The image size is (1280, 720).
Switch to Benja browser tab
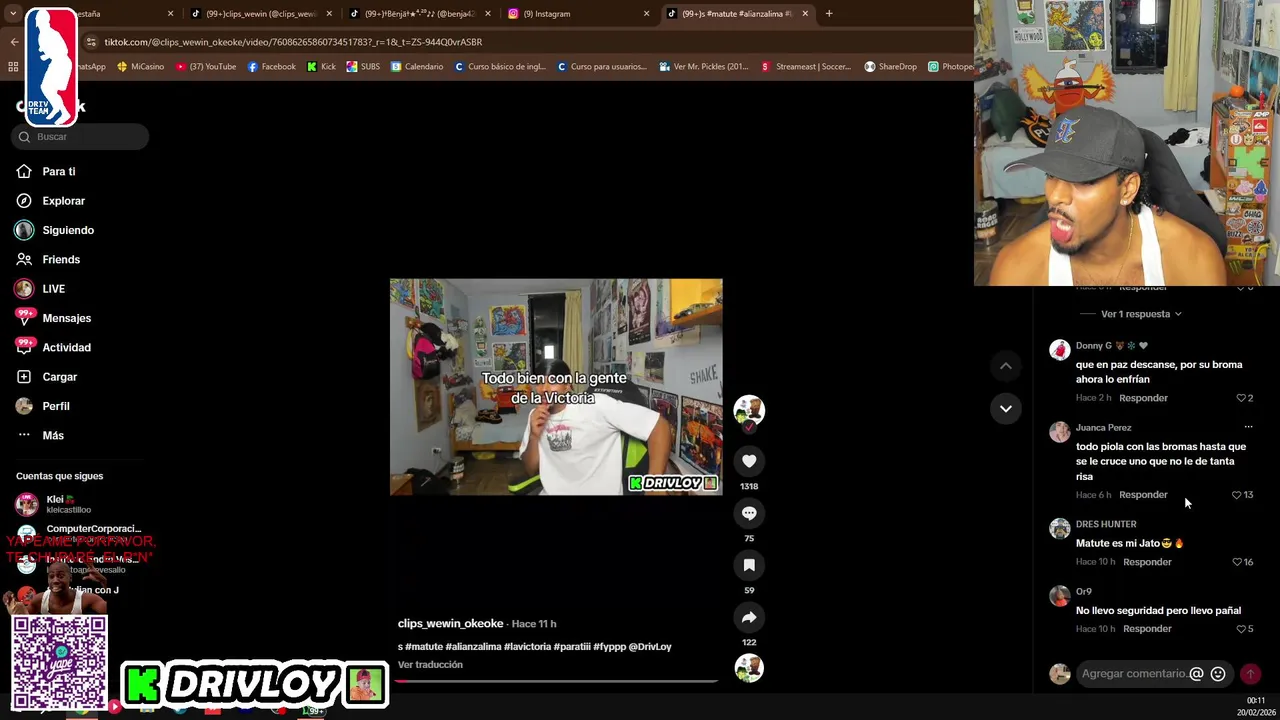[x=418, y=14]
